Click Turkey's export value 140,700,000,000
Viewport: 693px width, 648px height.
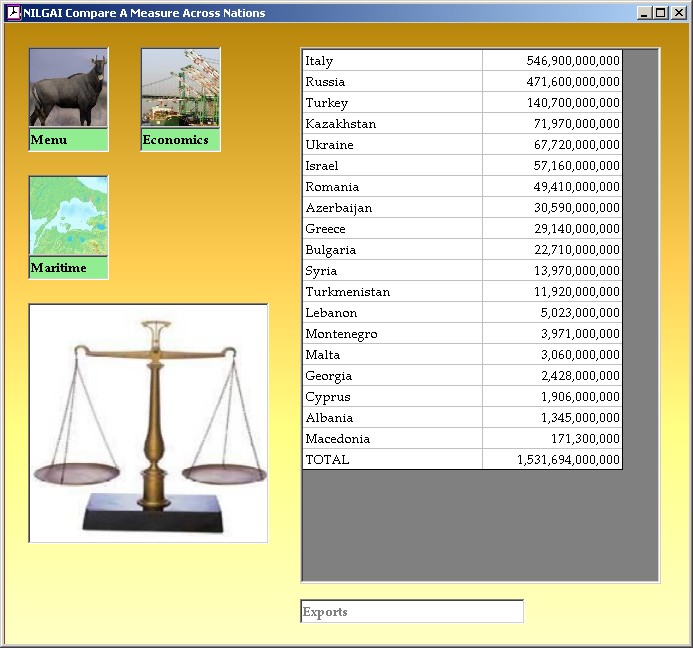552,103
